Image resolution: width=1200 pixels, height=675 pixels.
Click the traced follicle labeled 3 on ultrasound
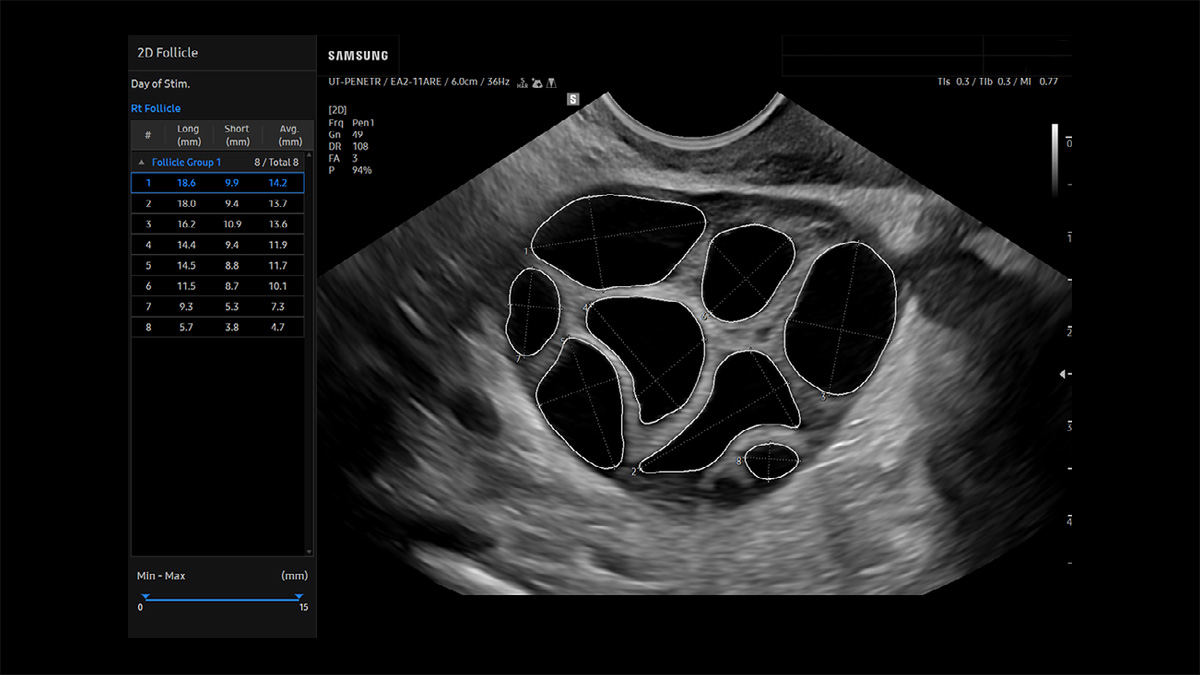(x=840, y=316)
